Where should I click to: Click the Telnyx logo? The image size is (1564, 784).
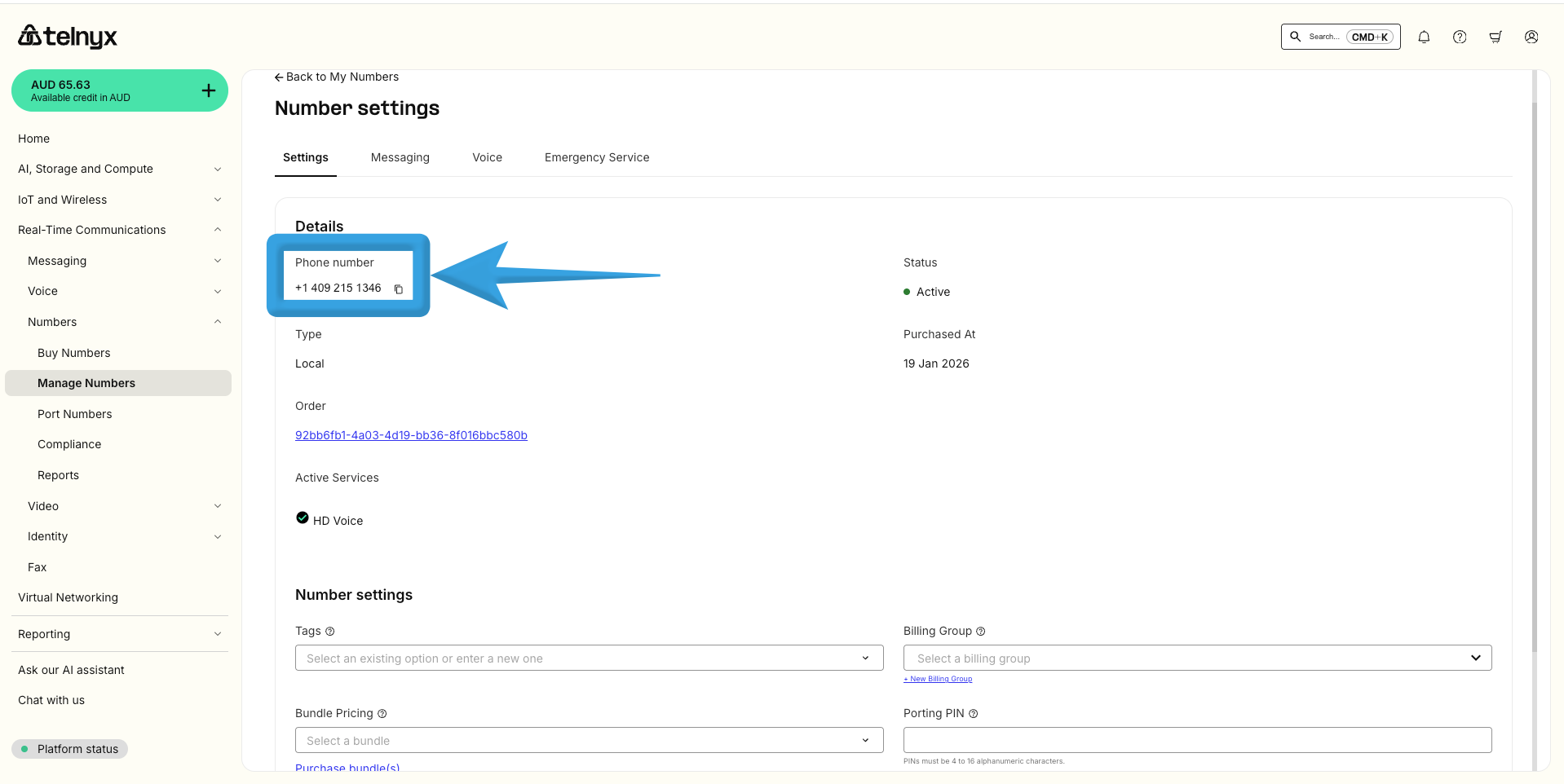[x=68, y=36]
